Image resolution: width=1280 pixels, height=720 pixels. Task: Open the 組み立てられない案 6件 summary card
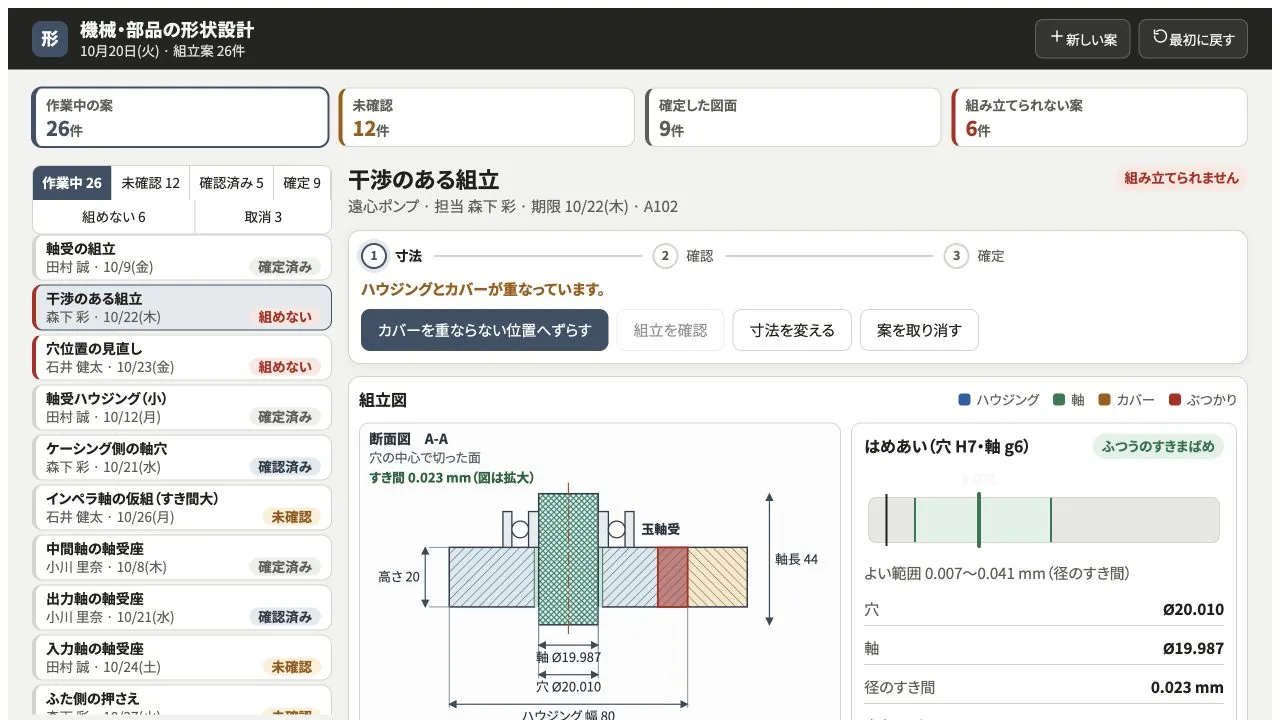1099,117
